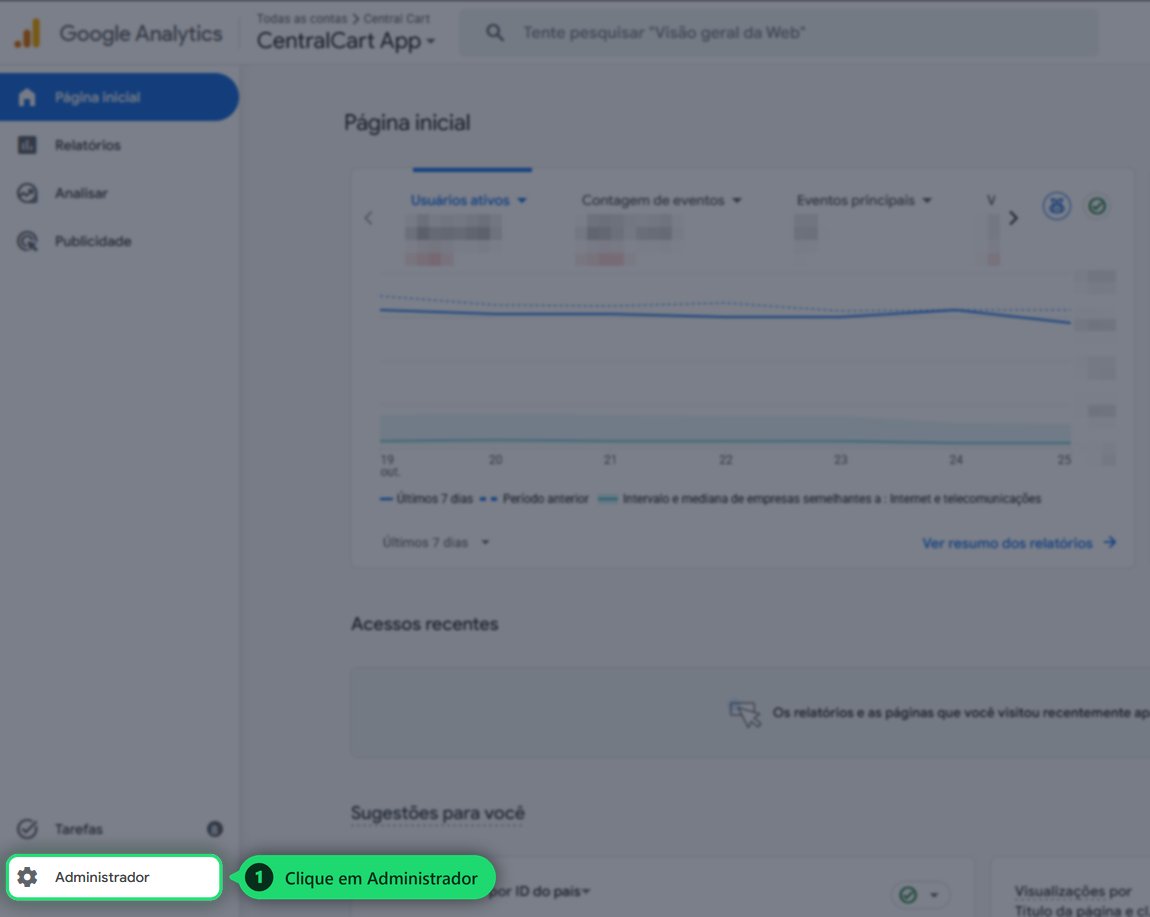Click the recent pages cursor icon

click(x=745, y=713)
